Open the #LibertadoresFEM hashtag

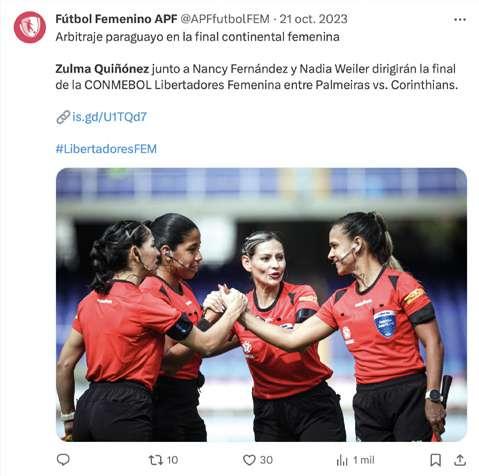[x=106, y=149]
